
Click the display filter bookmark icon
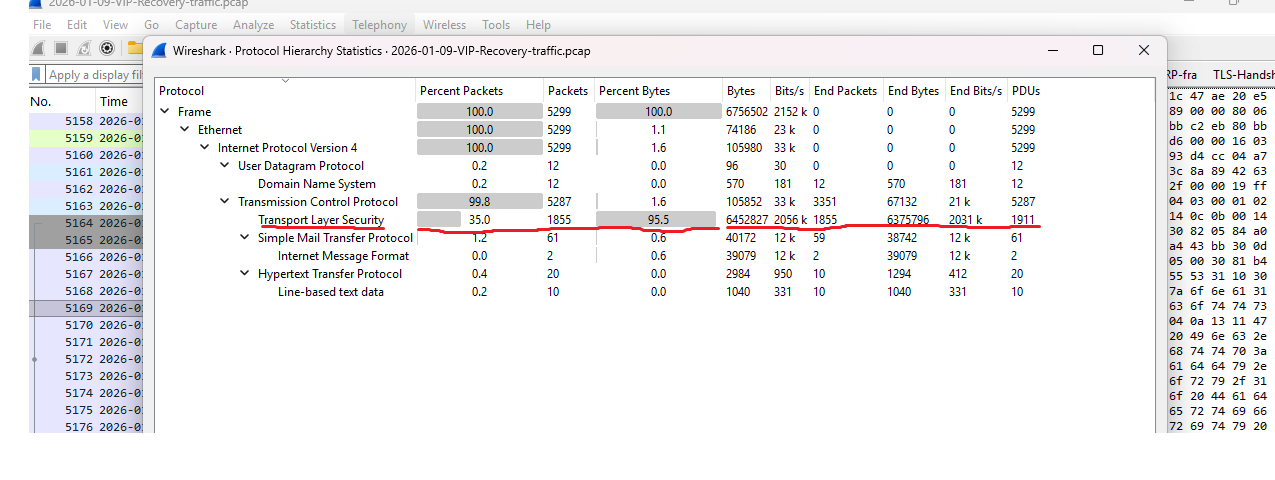pyautogui.click(x=37, y=75)
